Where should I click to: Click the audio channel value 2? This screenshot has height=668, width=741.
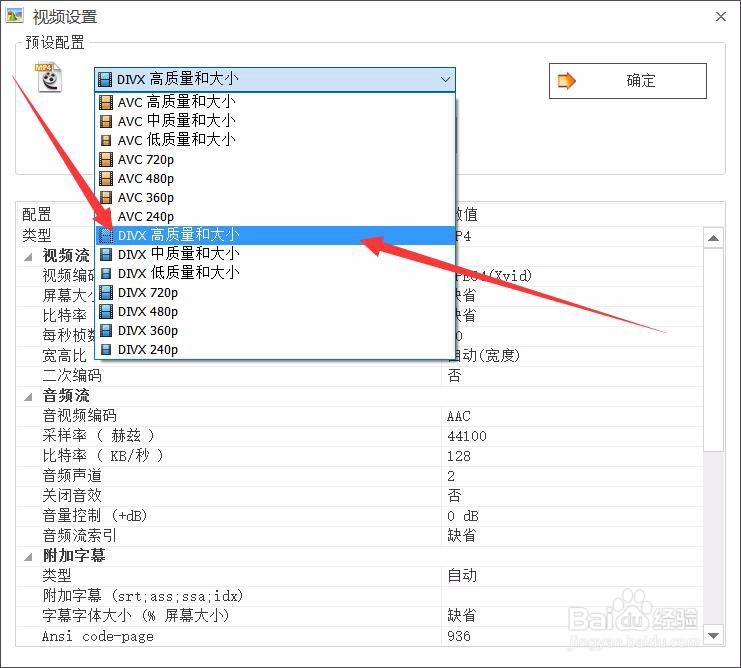451,476
